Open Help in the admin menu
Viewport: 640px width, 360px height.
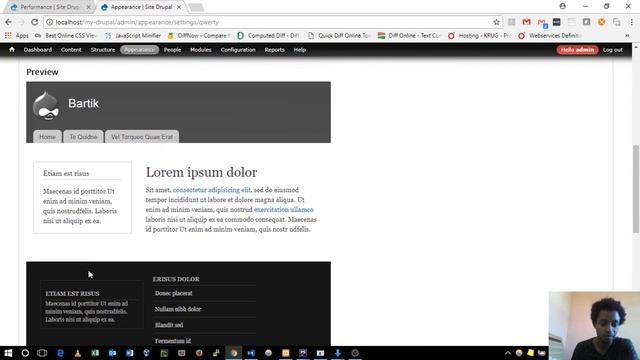click(300, 50)
